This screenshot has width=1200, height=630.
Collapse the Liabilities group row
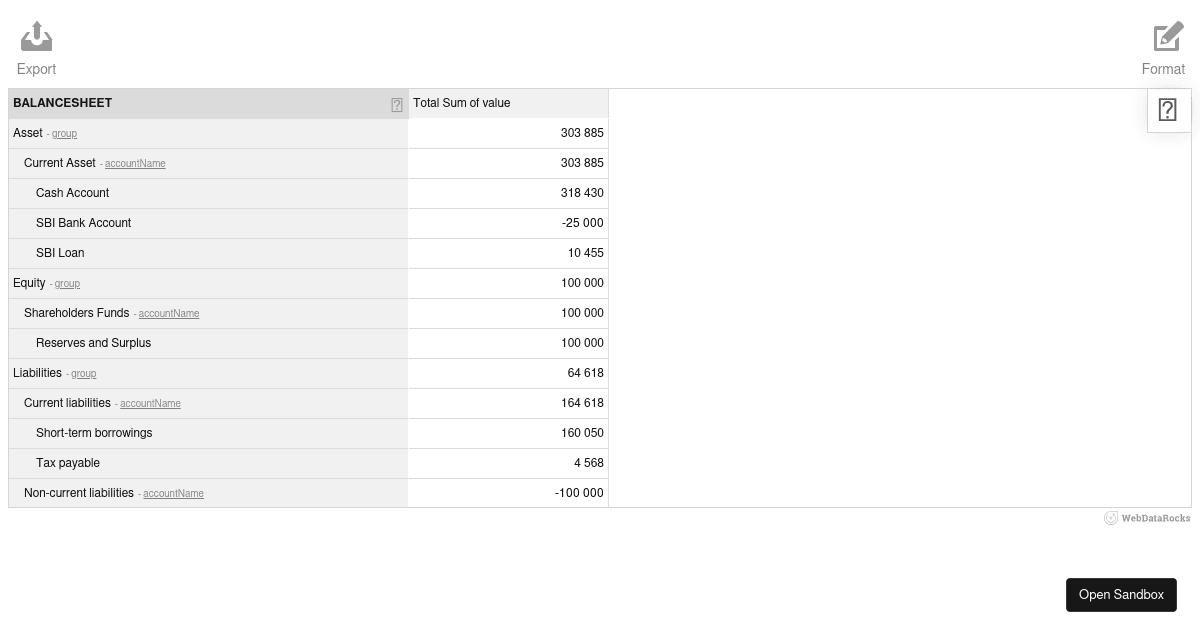37,373
